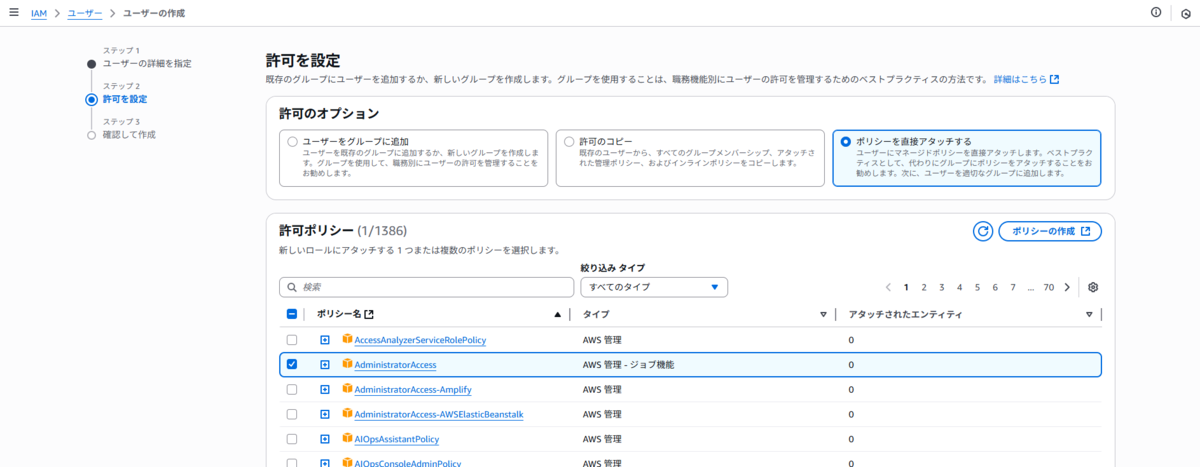Uncheck the AdministratorAccess checkbox
Screen dimensions: 1200x467
[x=292, y=364]
